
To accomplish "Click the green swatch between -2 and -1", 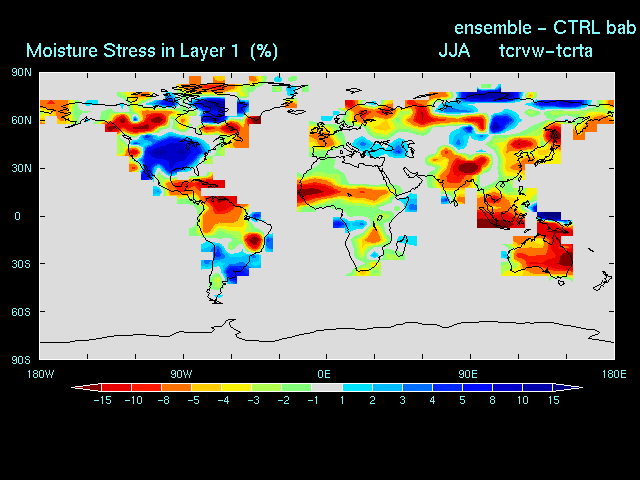I will pyautogui.click(x=297, y=387).
